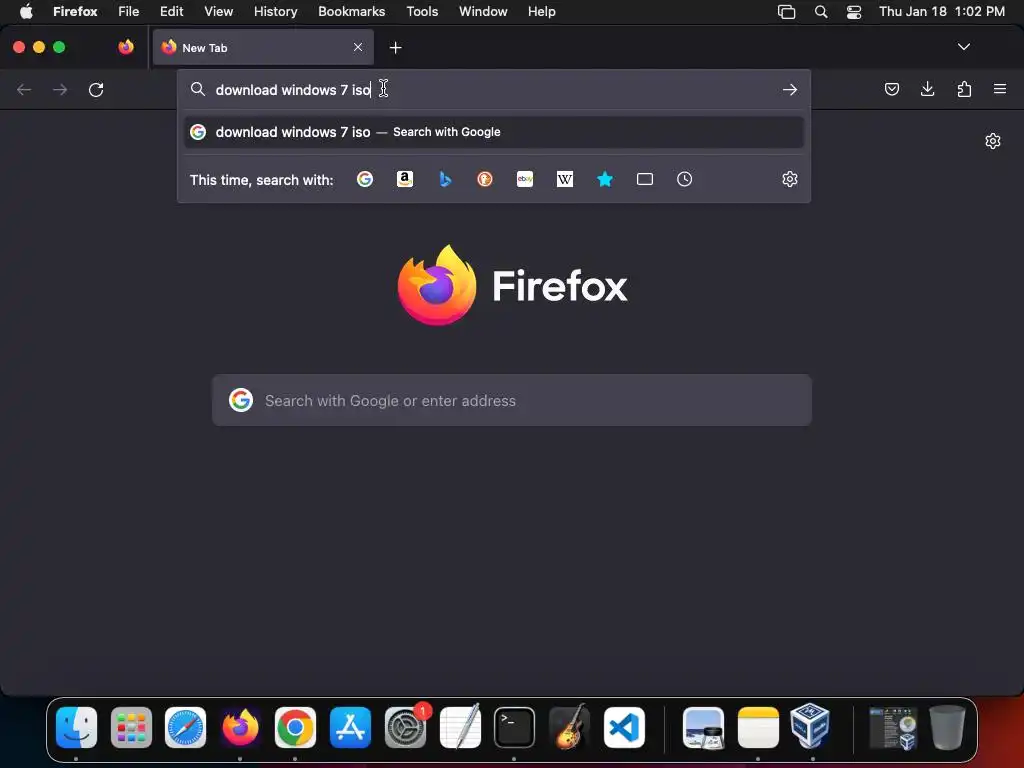Open the Firefox app menu

[x=75, y=11]
